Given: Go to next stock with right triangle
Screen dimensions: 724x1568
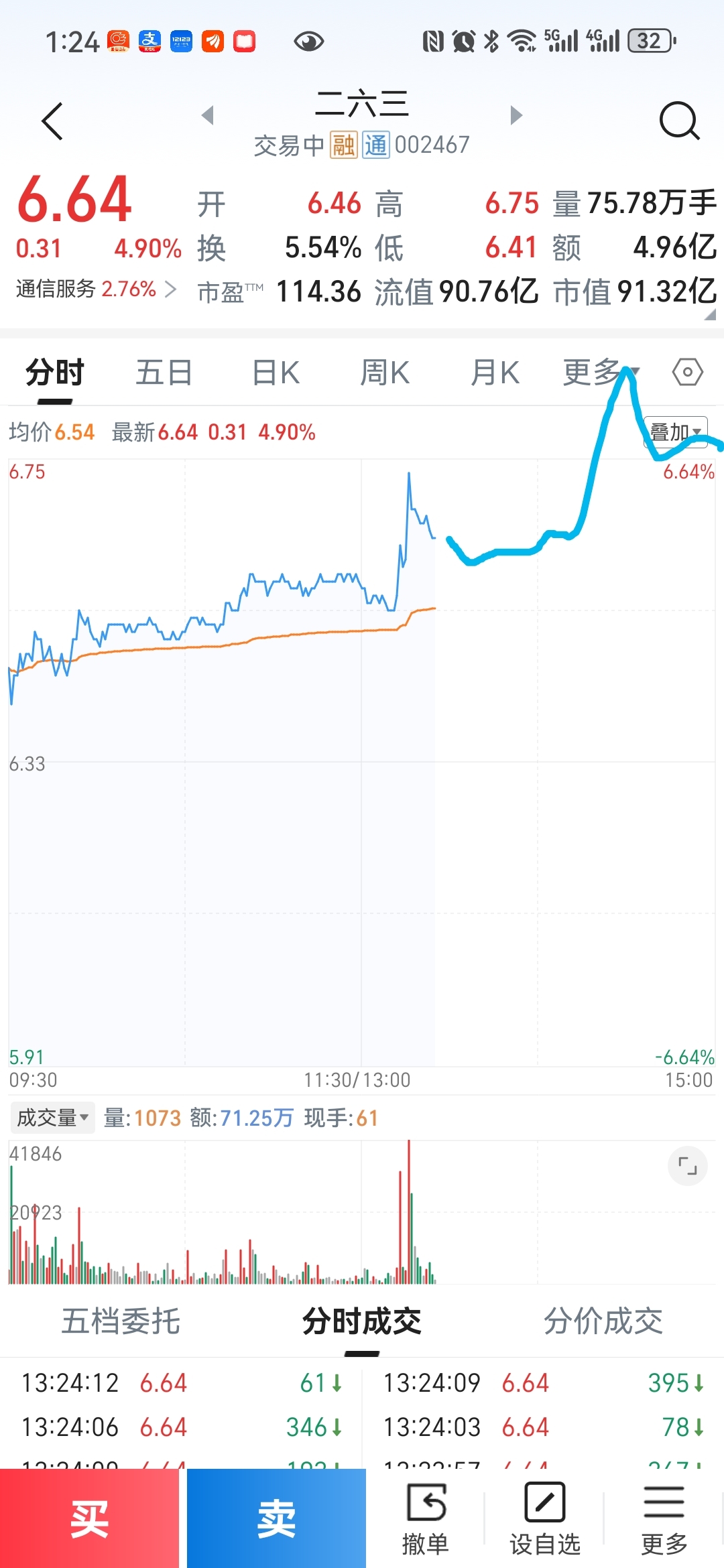Looking at the screenshot, I should [516, 115].
